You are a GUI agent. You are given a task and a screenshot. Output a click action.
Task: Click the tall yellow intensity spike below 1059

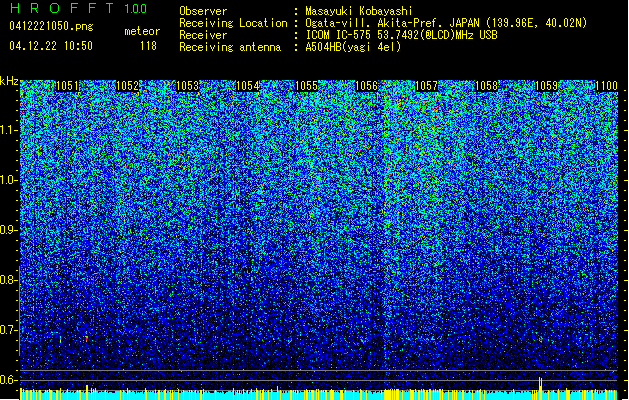541,388
